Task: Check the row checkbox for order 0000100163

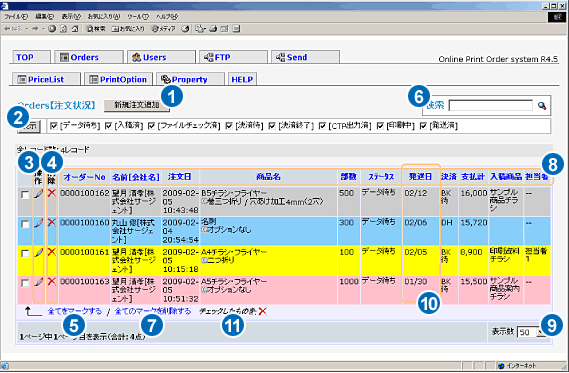Action: (x=25, y=283)
